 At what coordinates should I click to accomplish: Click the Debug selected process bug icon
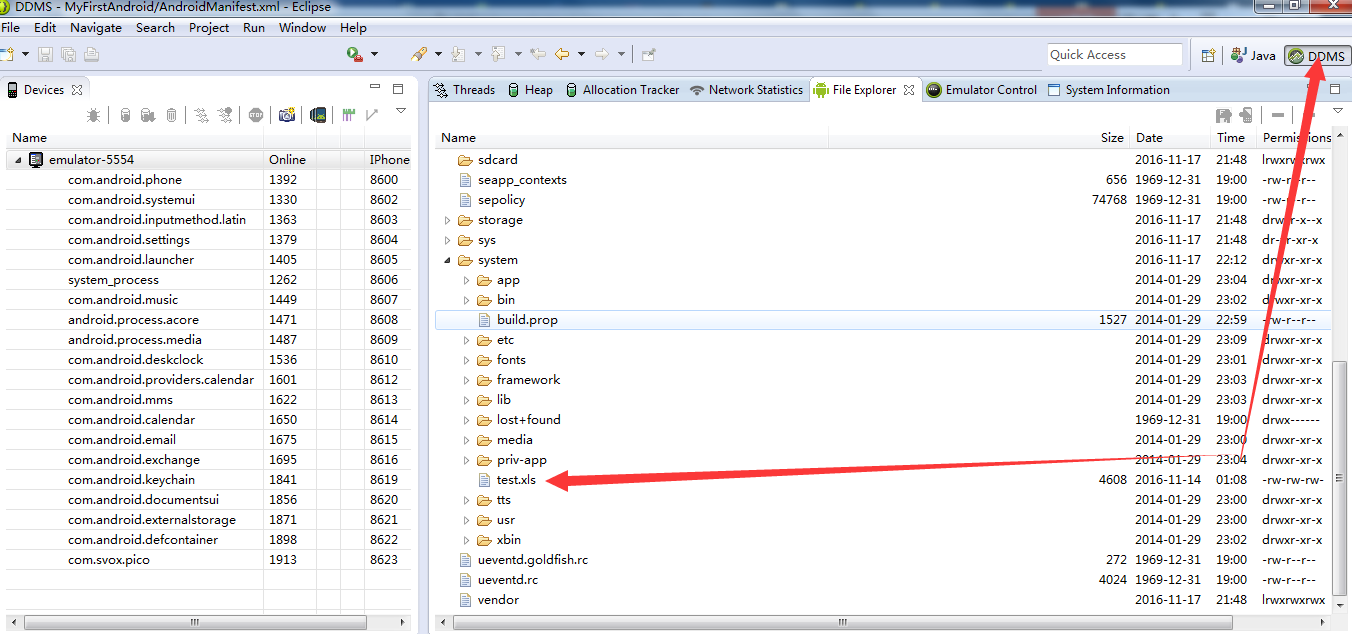click(x=93, y=115)
